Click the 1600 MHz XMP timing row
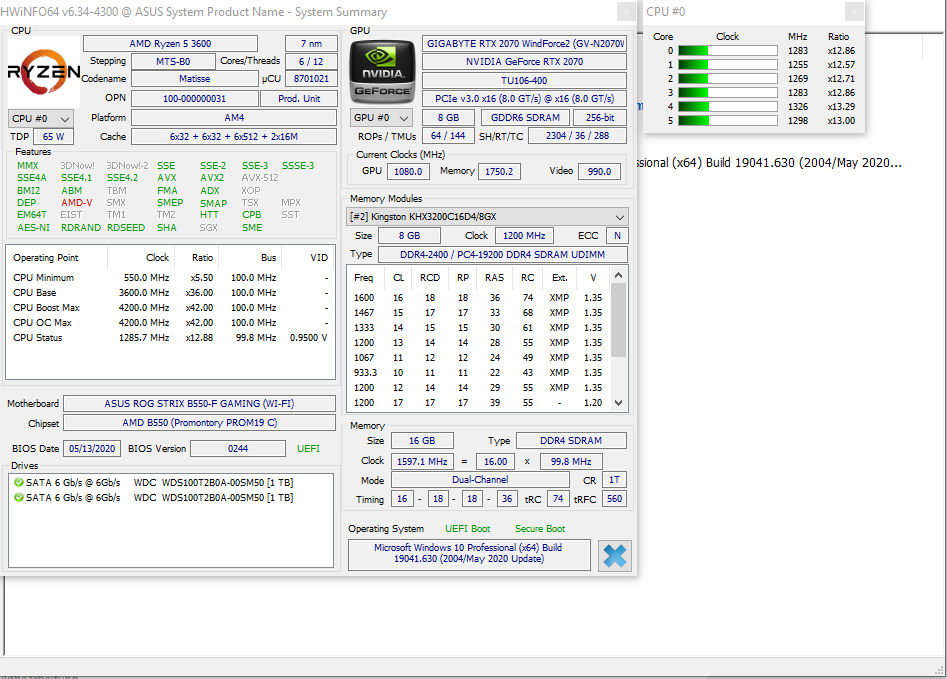 [x=478, y=298]
